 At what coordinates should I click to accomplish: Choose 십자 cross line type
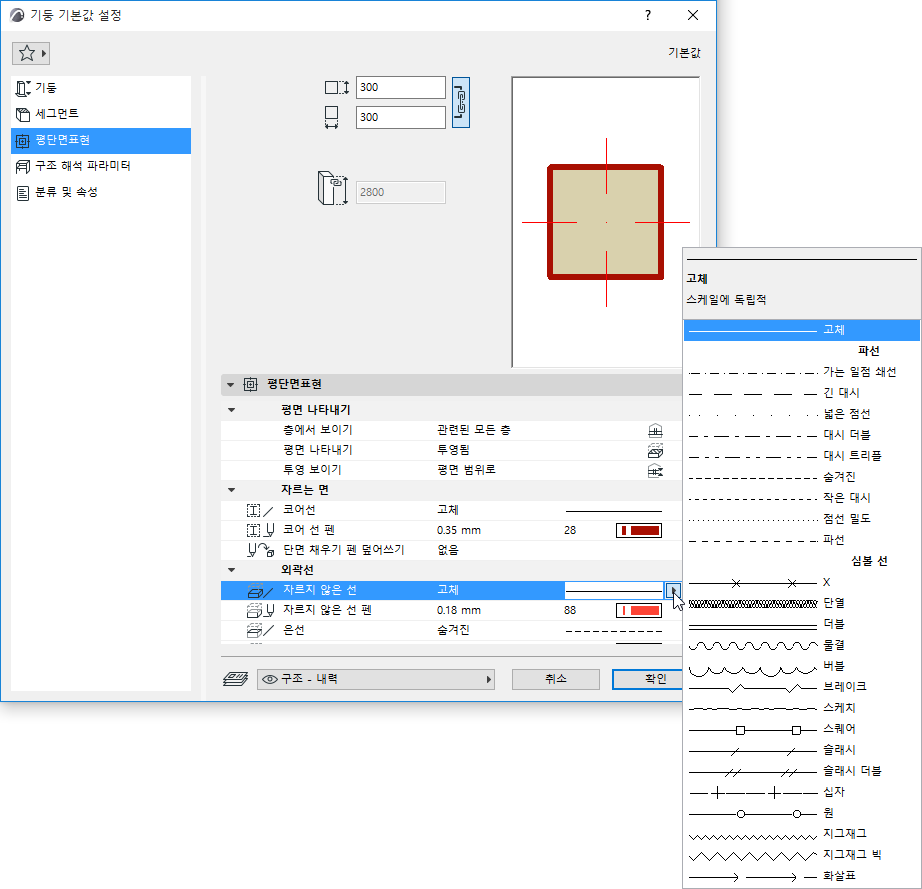click(802, 793)
